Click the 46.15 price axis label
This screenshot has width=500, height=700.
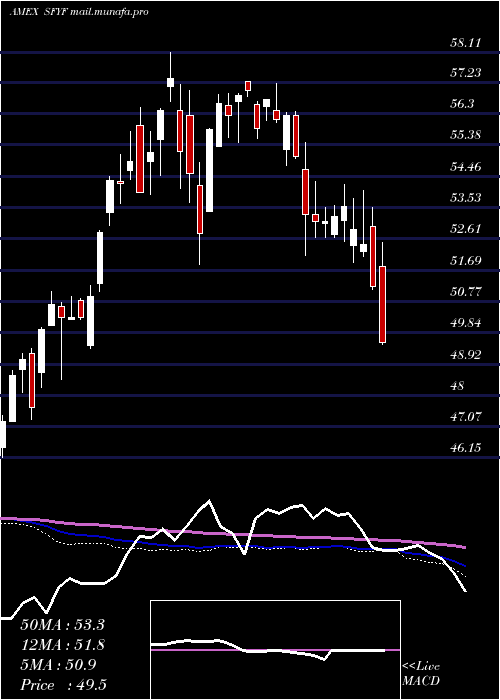(465, 447)
